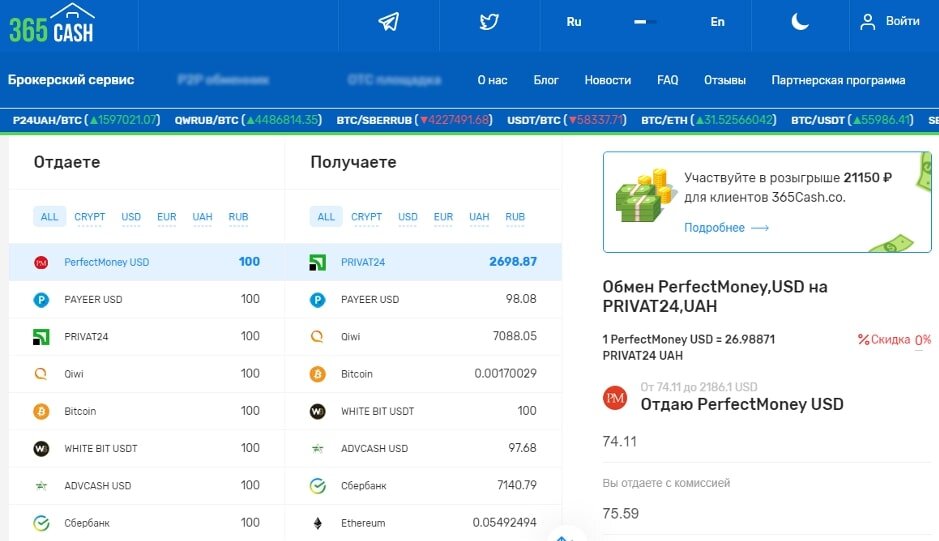Click PRIVAT24 icon in Получаете list
Image resolution: width=939 pixels, height=541 pixels.
[317, 262]
